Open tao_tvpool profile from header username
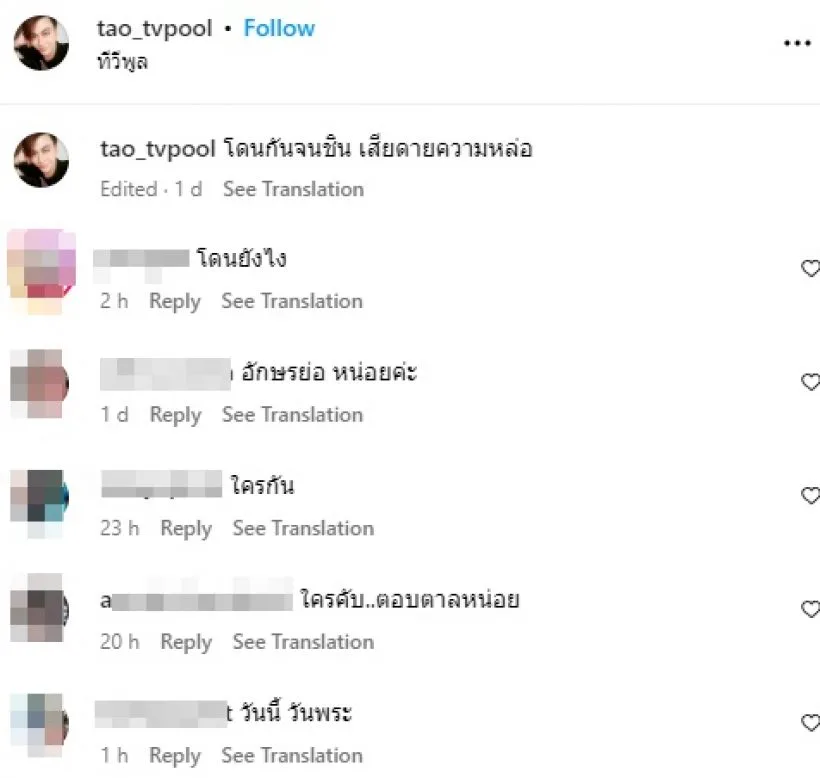The image size is (820, 778). (155, 29)
